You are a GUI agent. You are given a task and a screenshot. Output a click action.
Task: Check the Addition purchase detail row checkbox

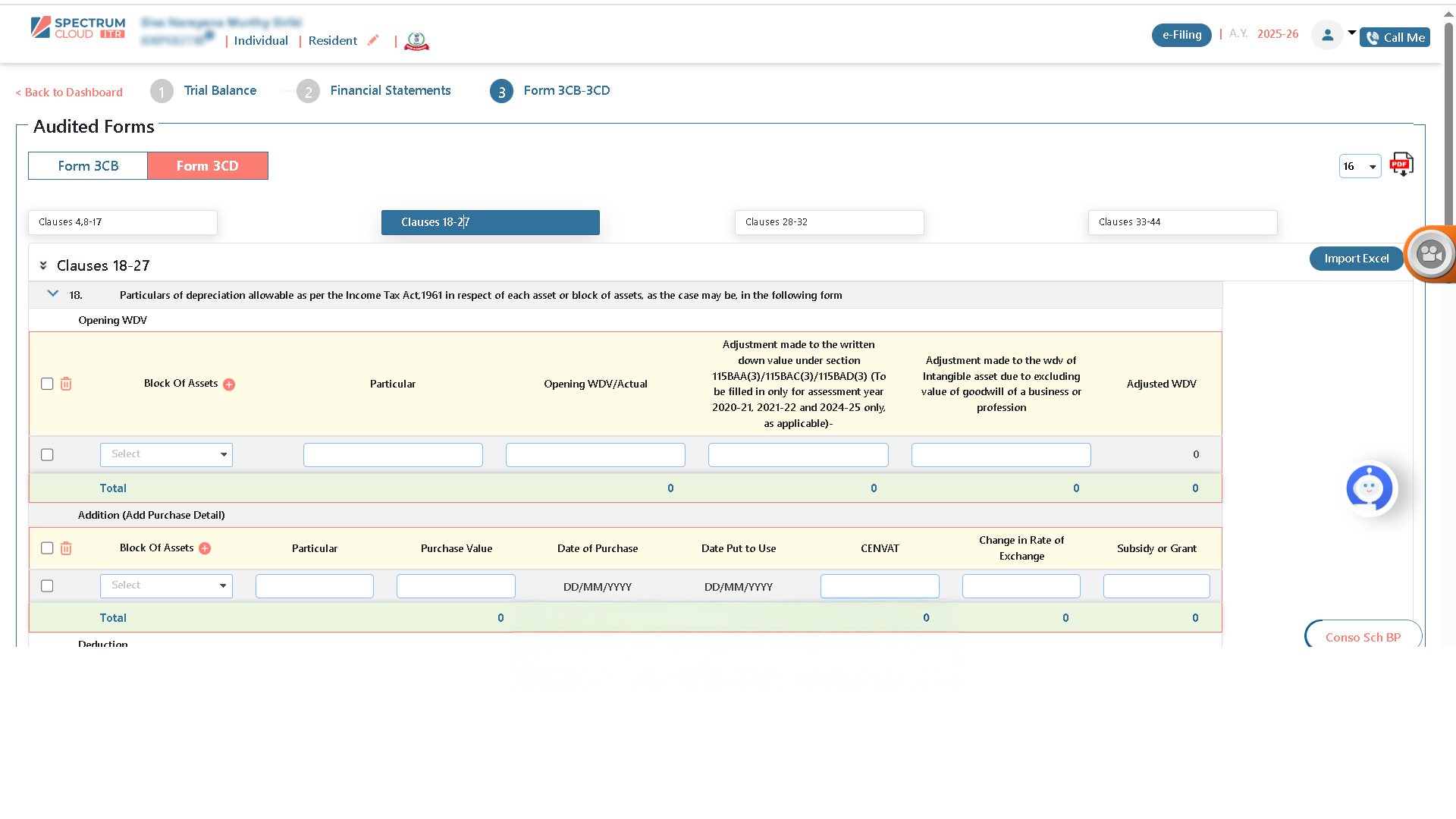click(x=47, y=585)
